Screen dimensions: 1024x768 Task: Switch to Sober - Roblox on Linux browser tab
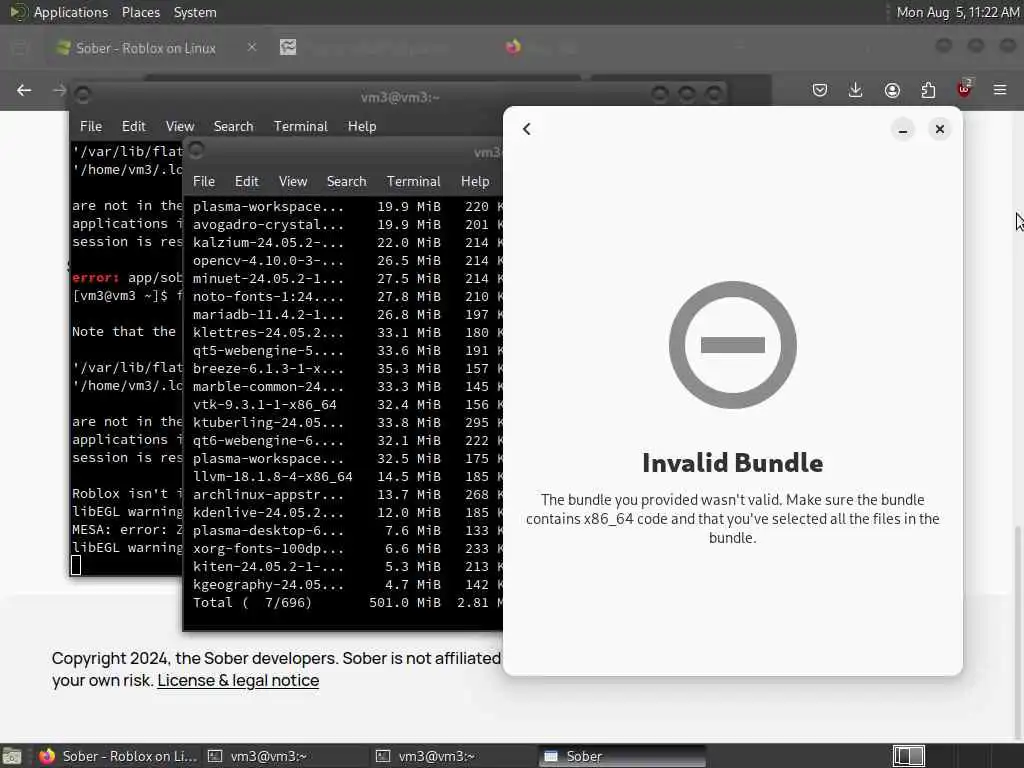(x=146, y=48)
